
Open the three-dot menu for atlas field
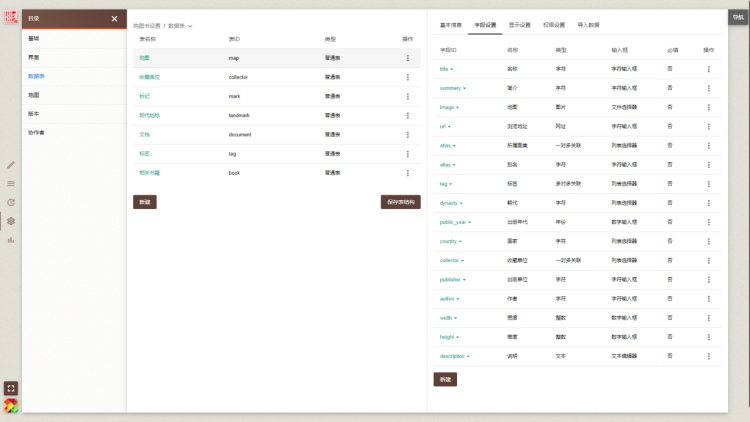(x=708, y=145)
